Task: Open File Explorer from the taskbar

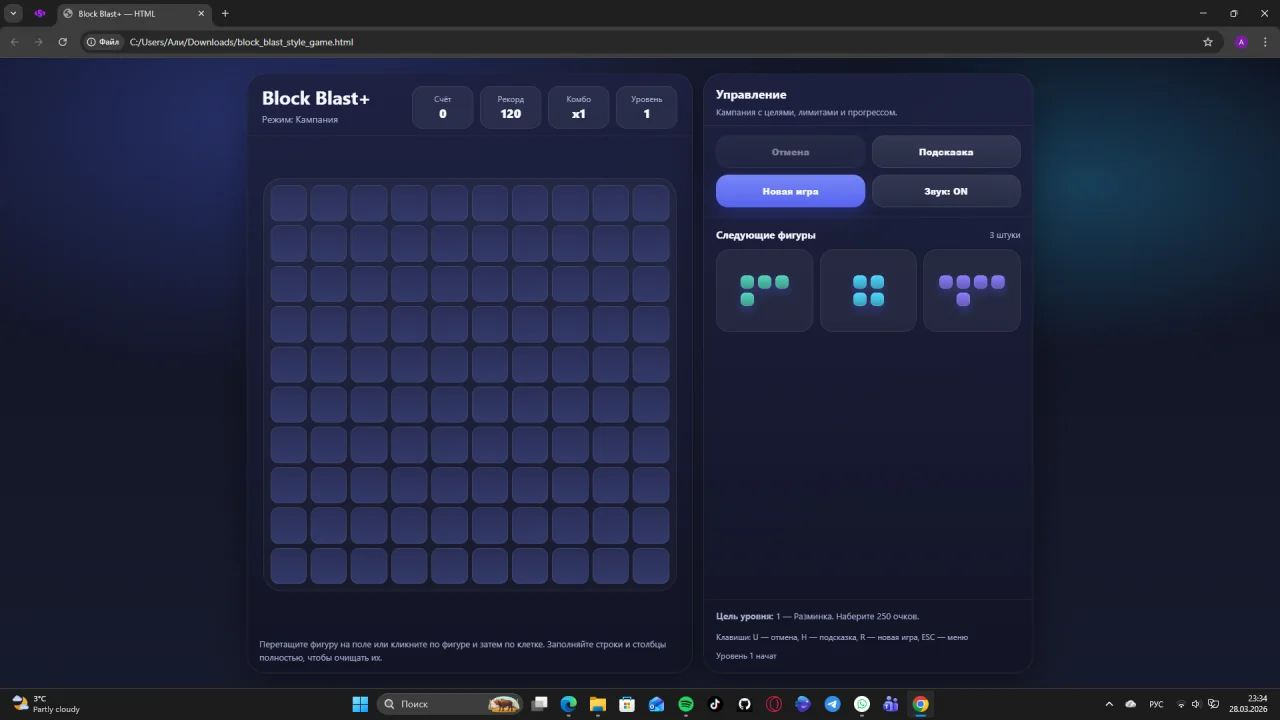Action: (598, 704)
